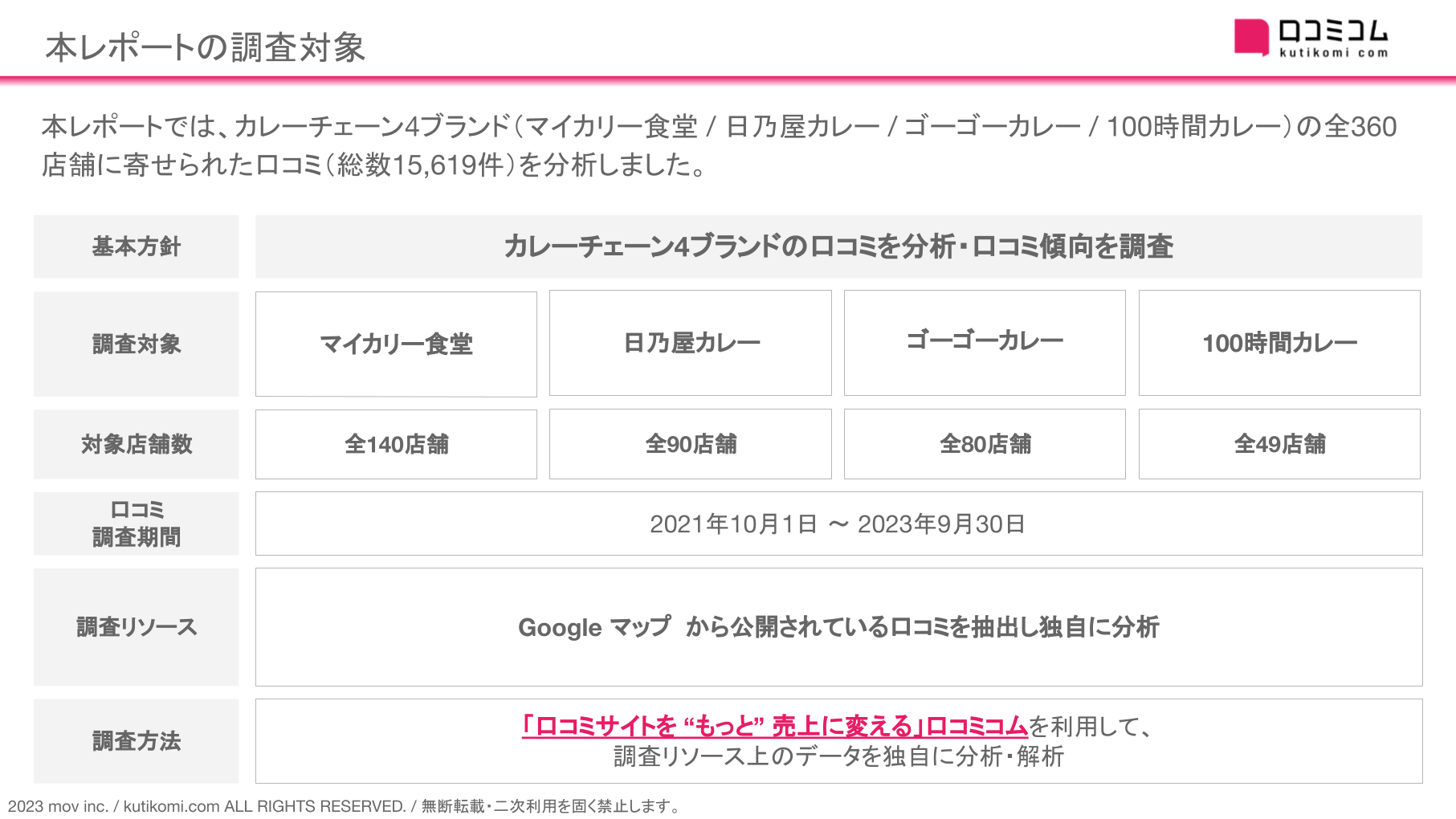Click the 全90店舗 cell
The image size is (1456, 819).
[x=691, y=444]
